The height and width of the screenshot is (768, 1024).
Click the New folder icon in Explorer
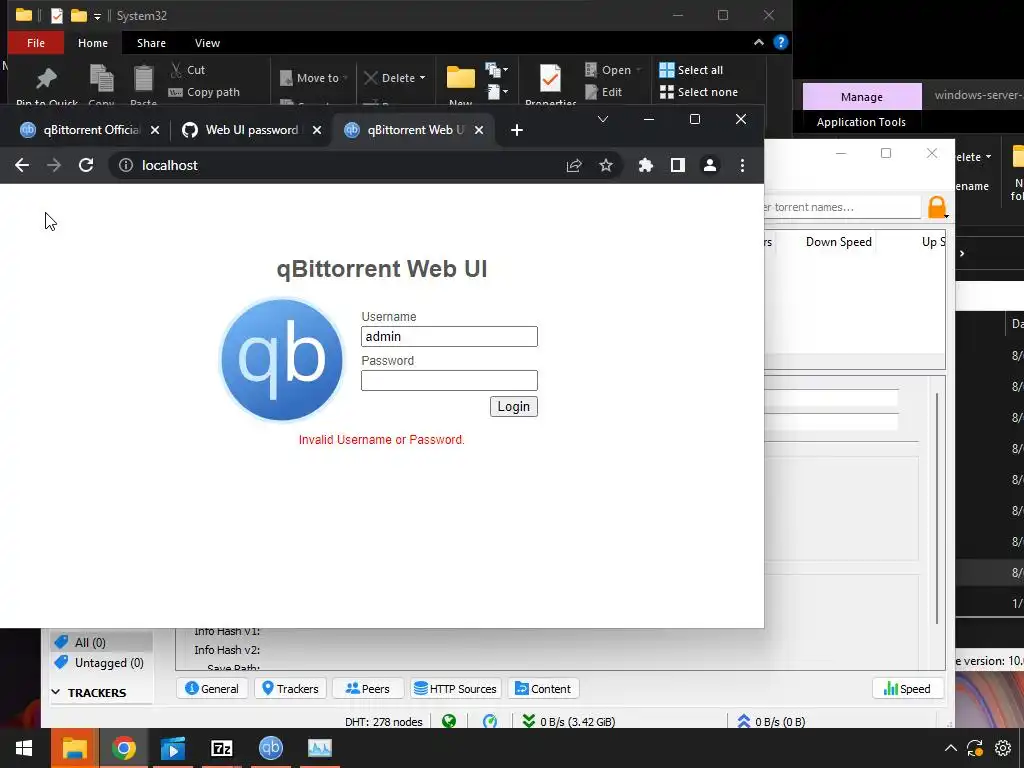460,78
